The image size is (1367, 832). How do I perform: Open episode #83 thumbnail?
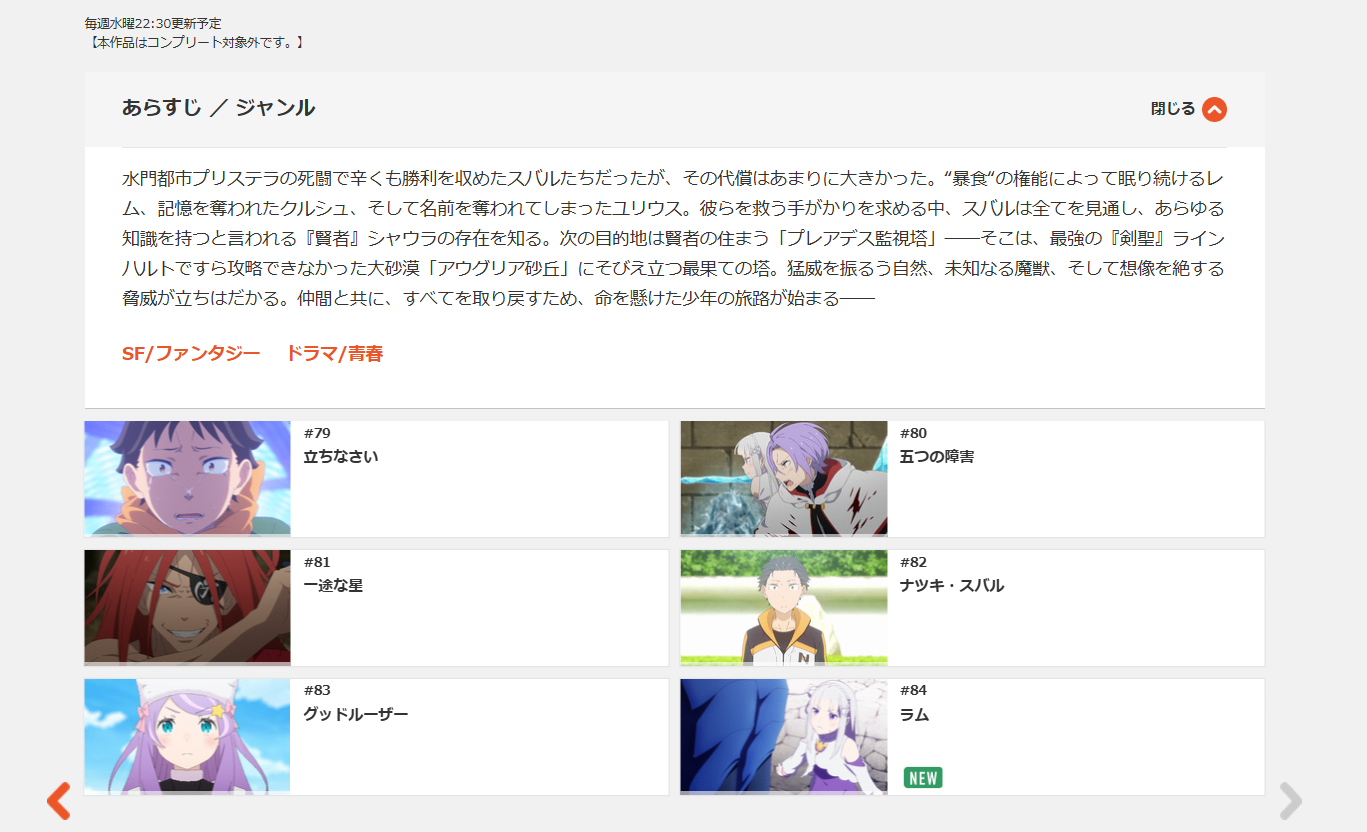(187, 737)
